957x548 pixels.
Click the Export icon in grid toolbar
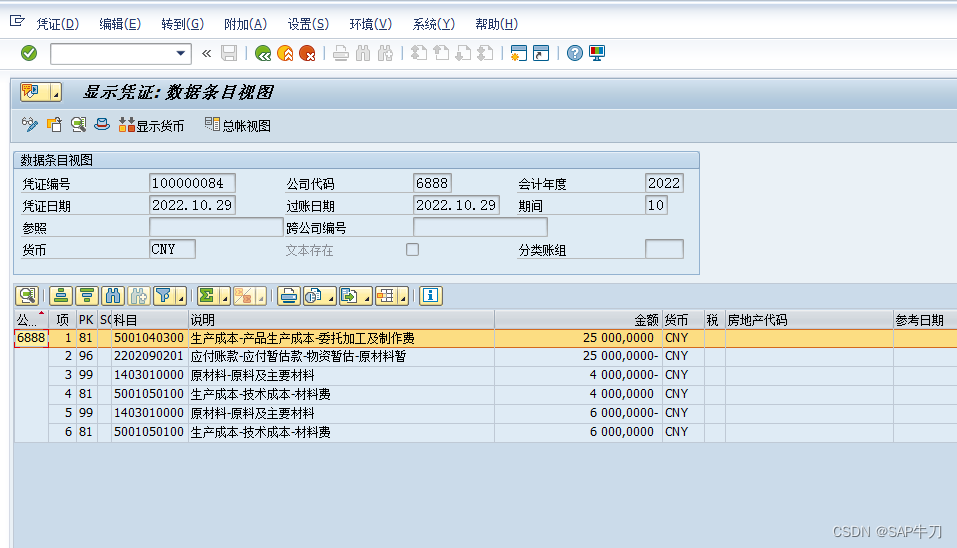click(x=350, y=296)
